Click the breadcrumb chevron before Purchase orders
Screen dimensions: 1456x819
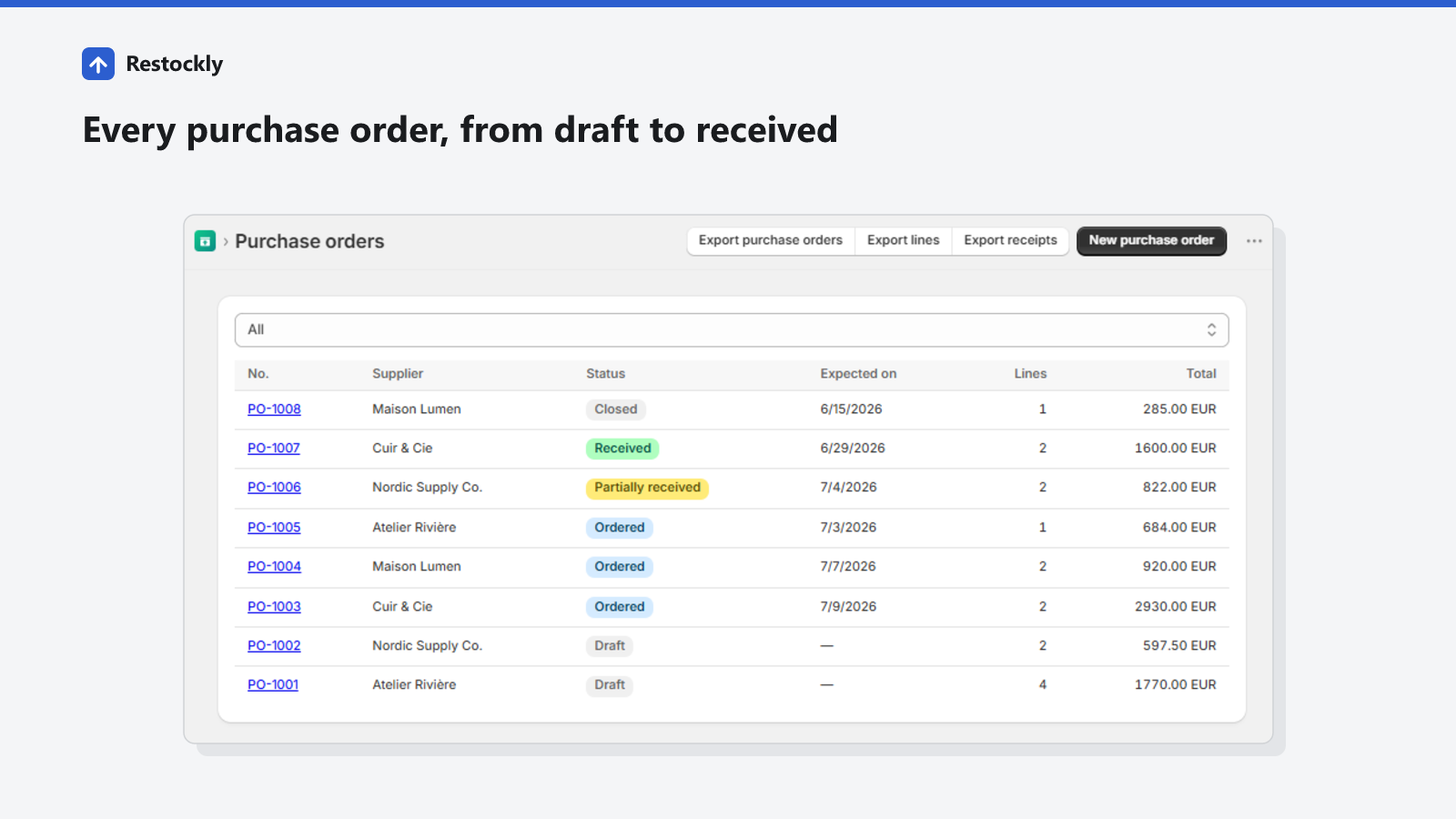coord(226,242)
